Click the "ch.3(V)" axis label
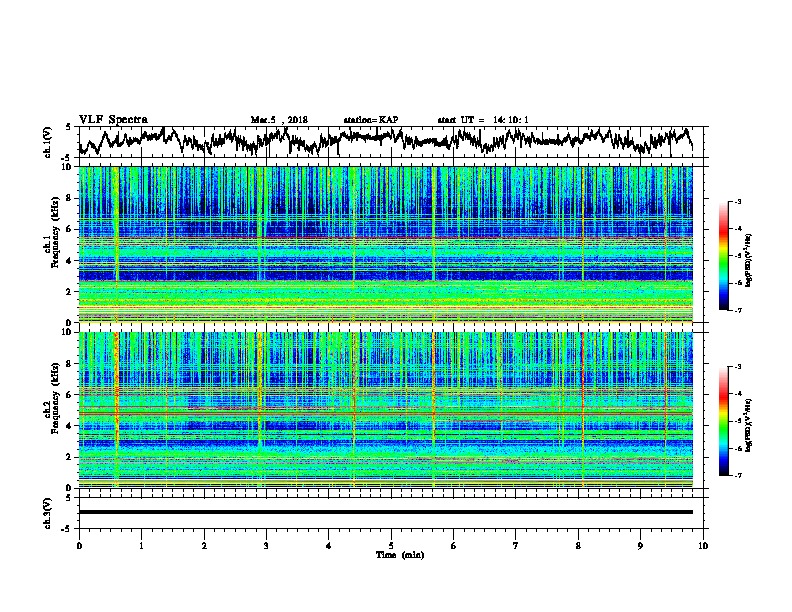 [48, 514]
